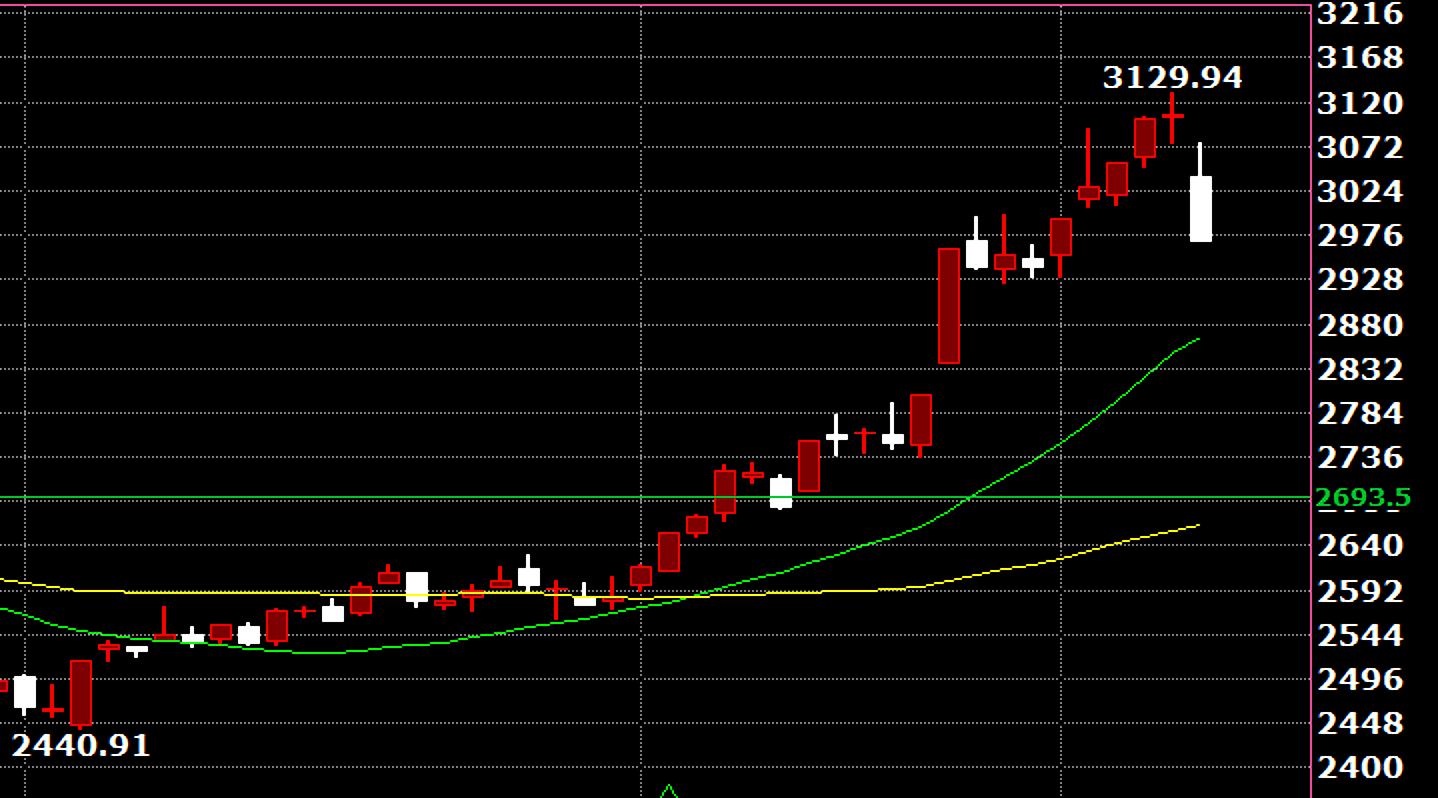Click the 3129.94 high price label
The image size is (1438, 798).
pyautogui.click(x=1172, y=77)
